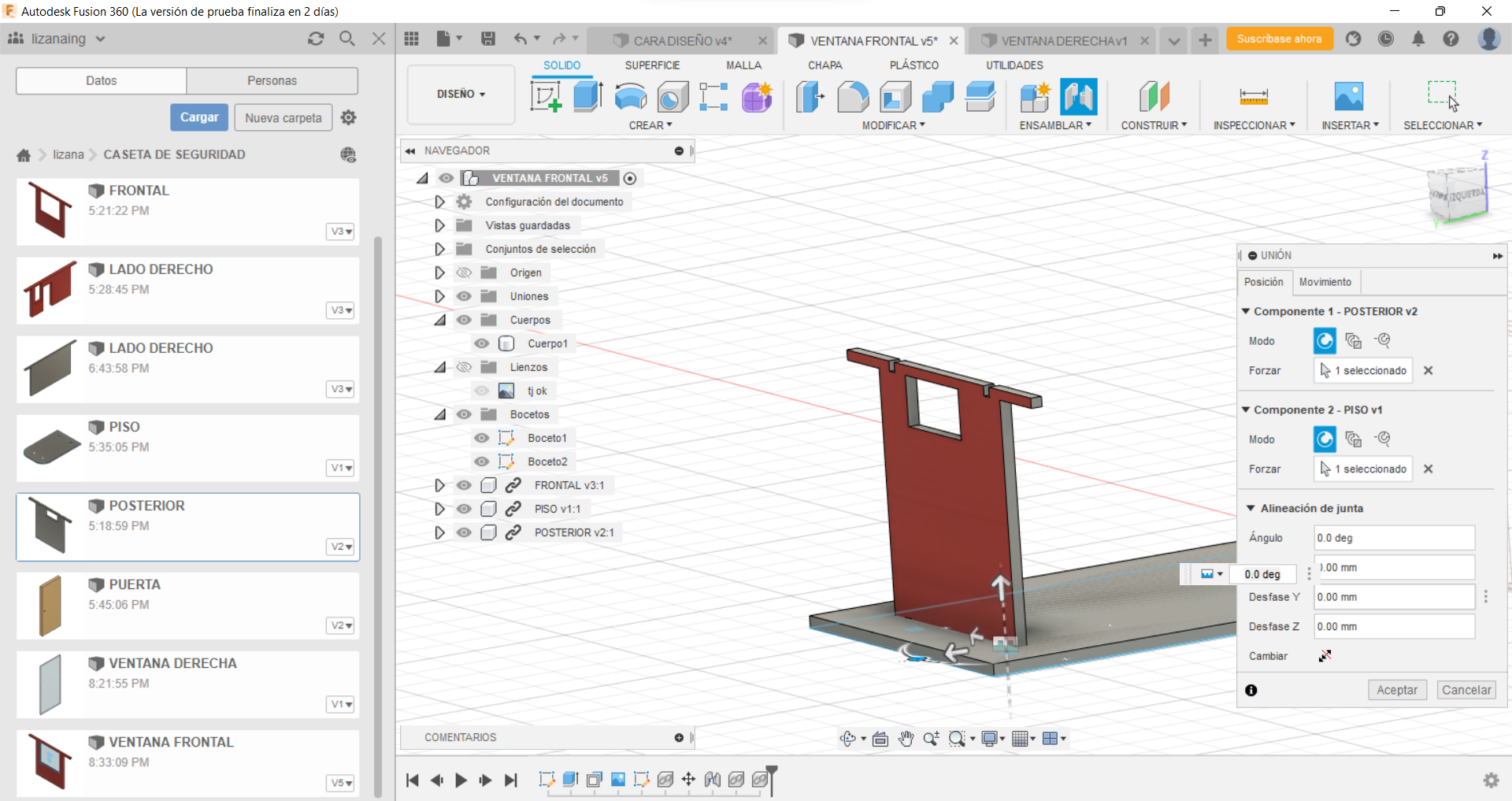The width and height of the screenshot is (1512, 801).
Task: Select the Joint tool in Ensamblar
Action: pyautogui.click(x=1078, y=97)
